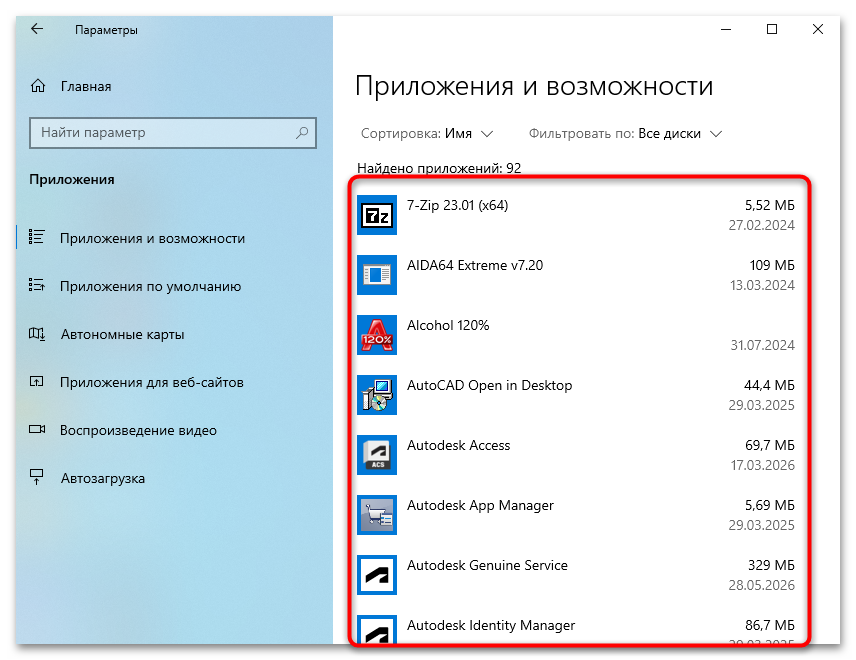Select Autodesk Genuine Service entry name
This screenshot has height=660, width=856.
coord(488,566)
